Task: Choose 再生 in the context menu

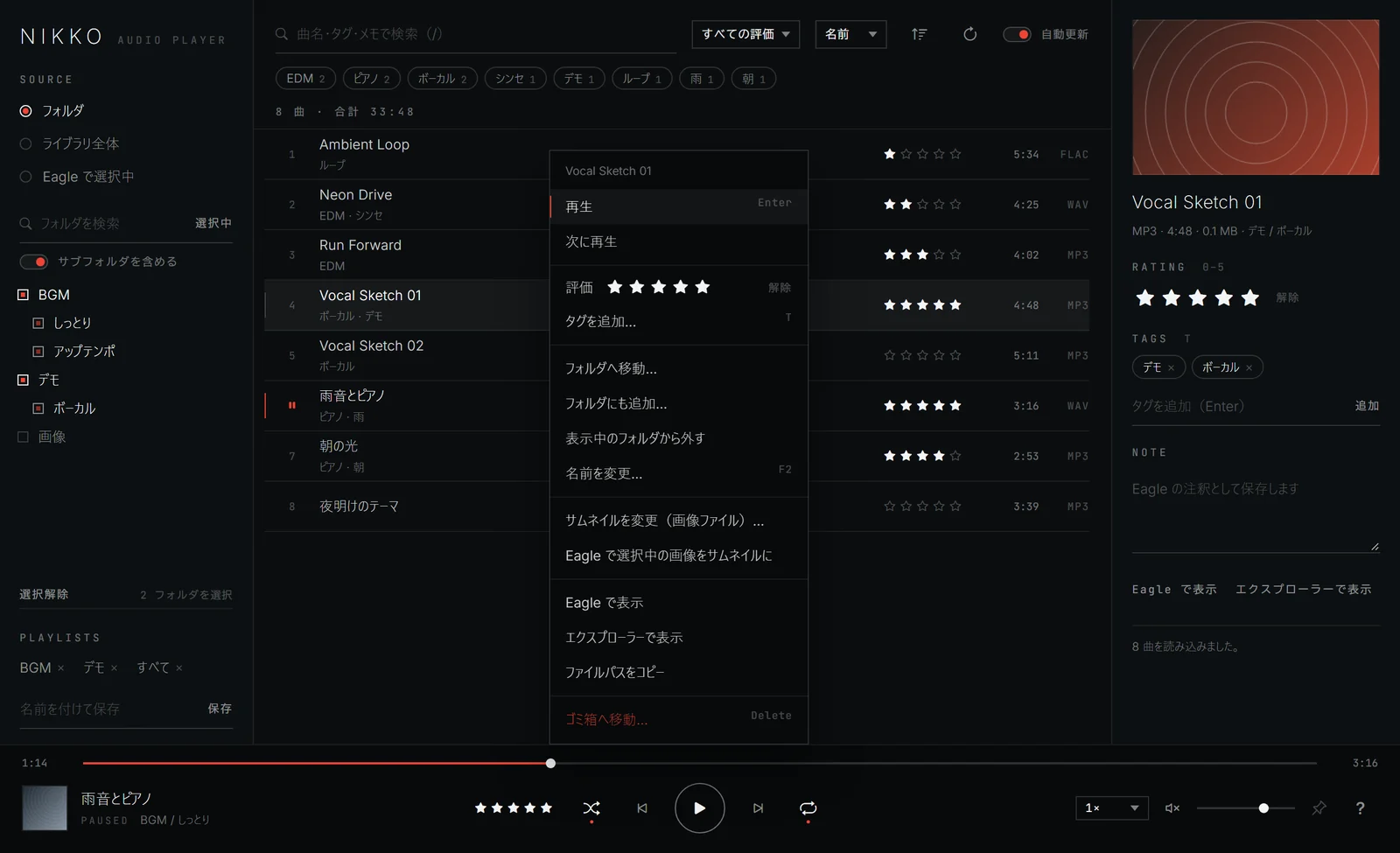Action: click(678, 206)
